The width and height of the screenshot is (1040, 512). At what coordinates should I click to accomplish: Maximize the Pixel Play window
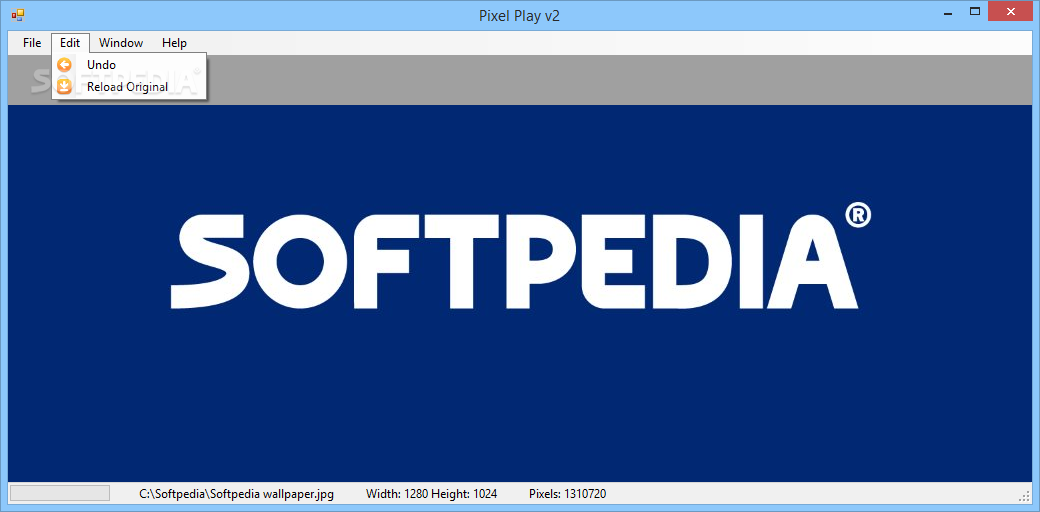[974, 12]
